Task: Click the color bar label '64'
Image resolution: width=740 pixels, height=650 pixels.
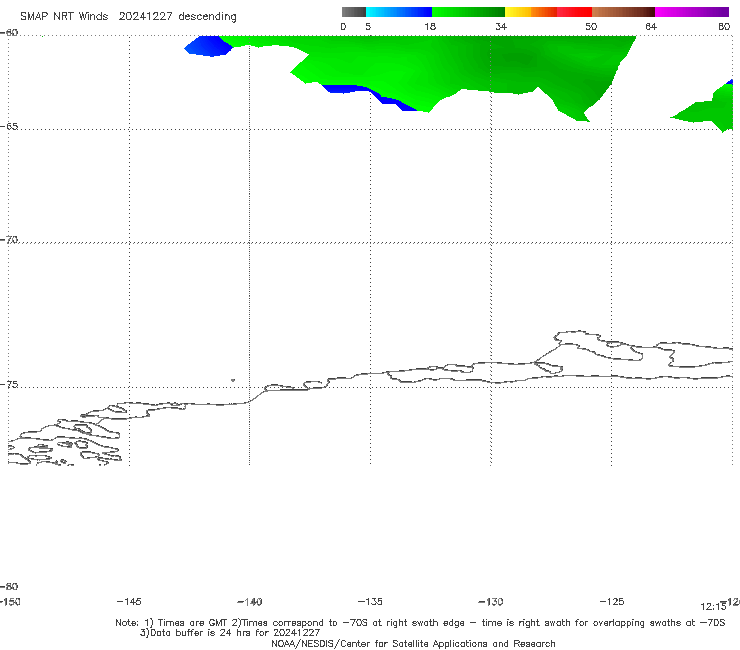Action: click(x=651, y=26)
